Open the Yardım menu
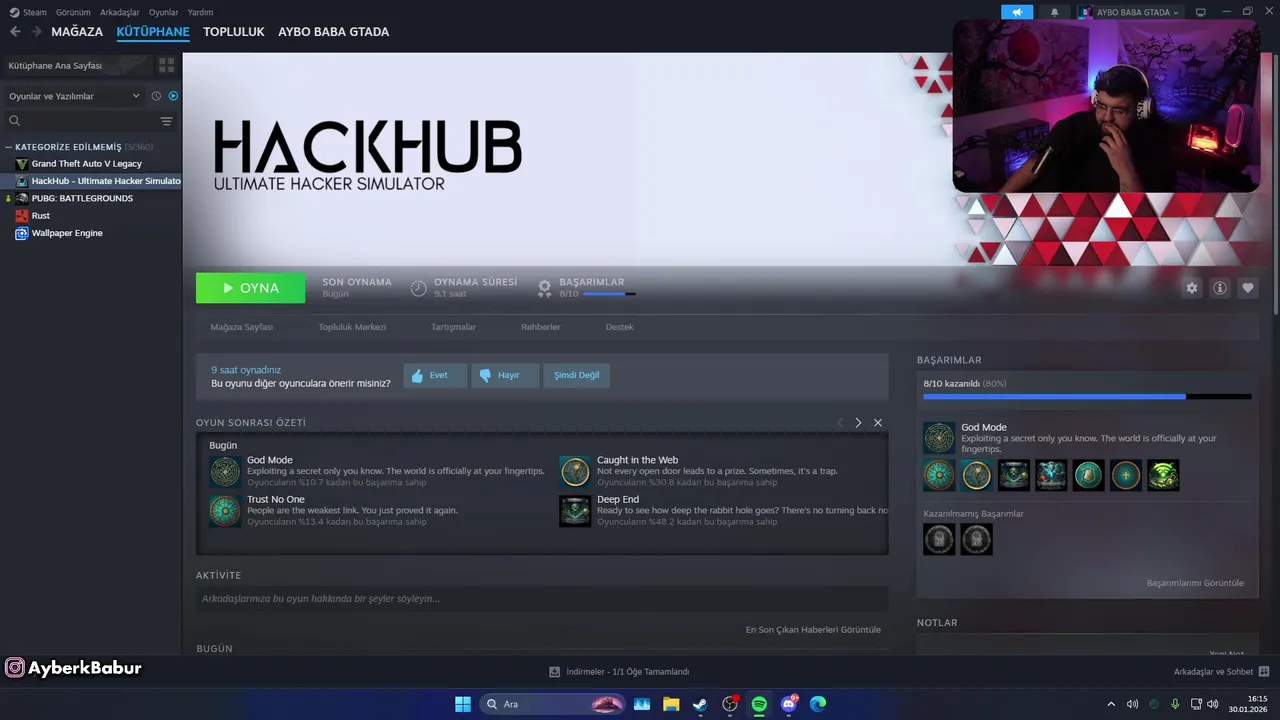Viewport: 1280px width, 720px height. coord(201,12)
